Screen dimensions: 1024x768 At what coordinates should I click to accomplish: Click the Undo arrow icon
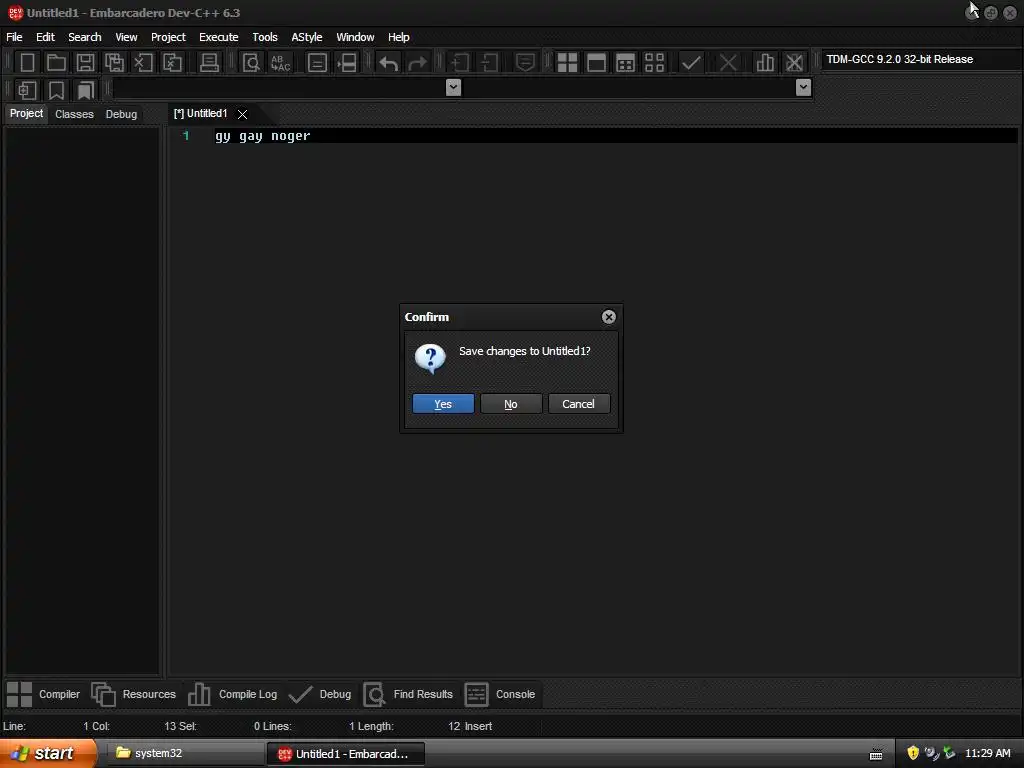(389, 63)
